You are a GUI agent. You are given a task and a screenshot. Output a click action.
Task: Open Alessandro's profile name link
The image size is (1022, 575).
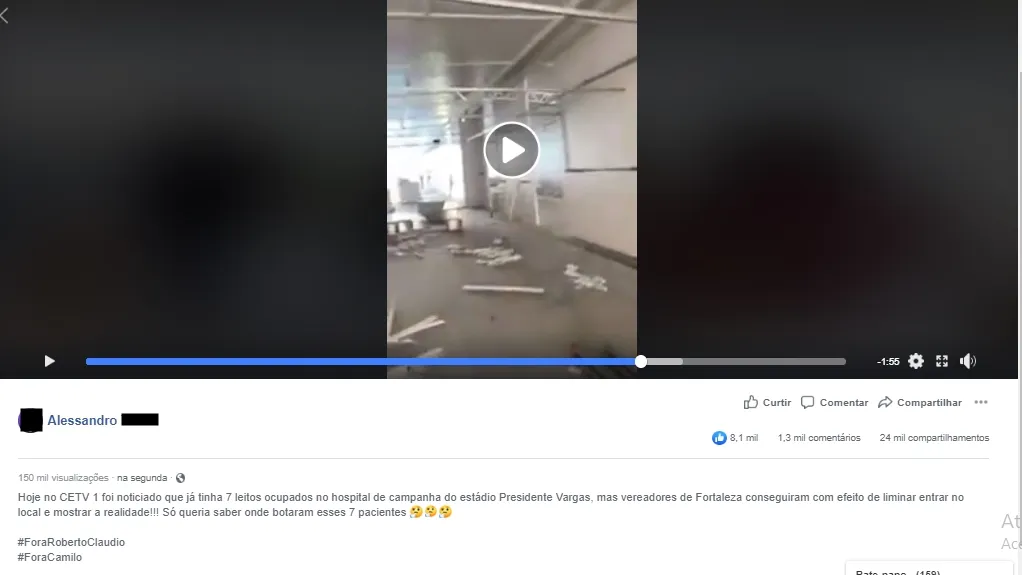pos(82,420)
